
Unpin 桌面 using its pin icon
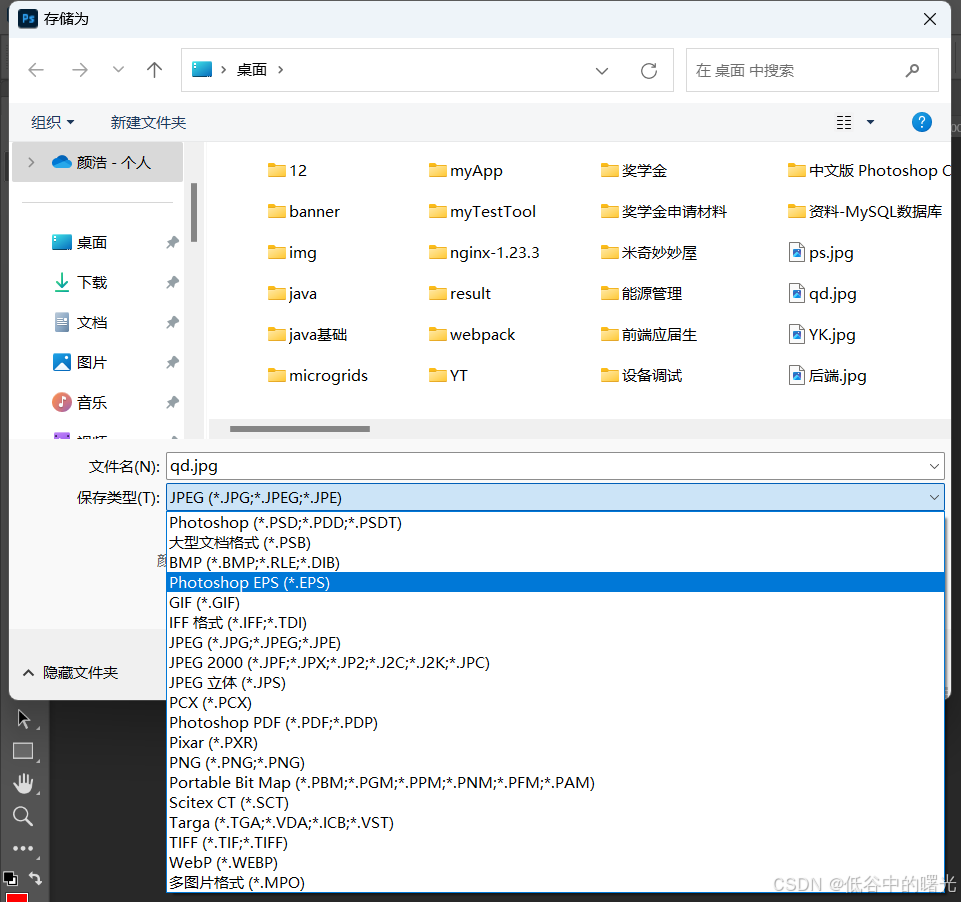pos(172,243)
